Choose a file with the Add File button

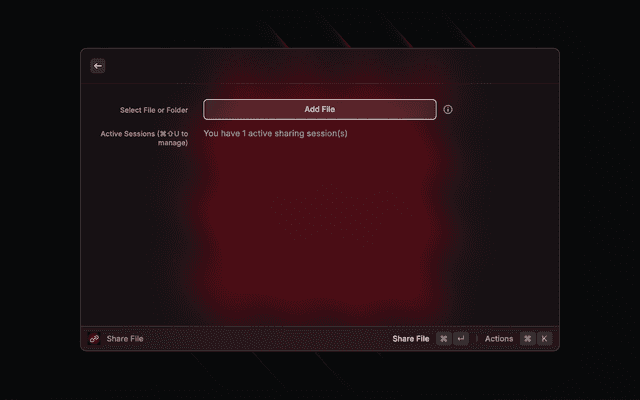[320, 109]
